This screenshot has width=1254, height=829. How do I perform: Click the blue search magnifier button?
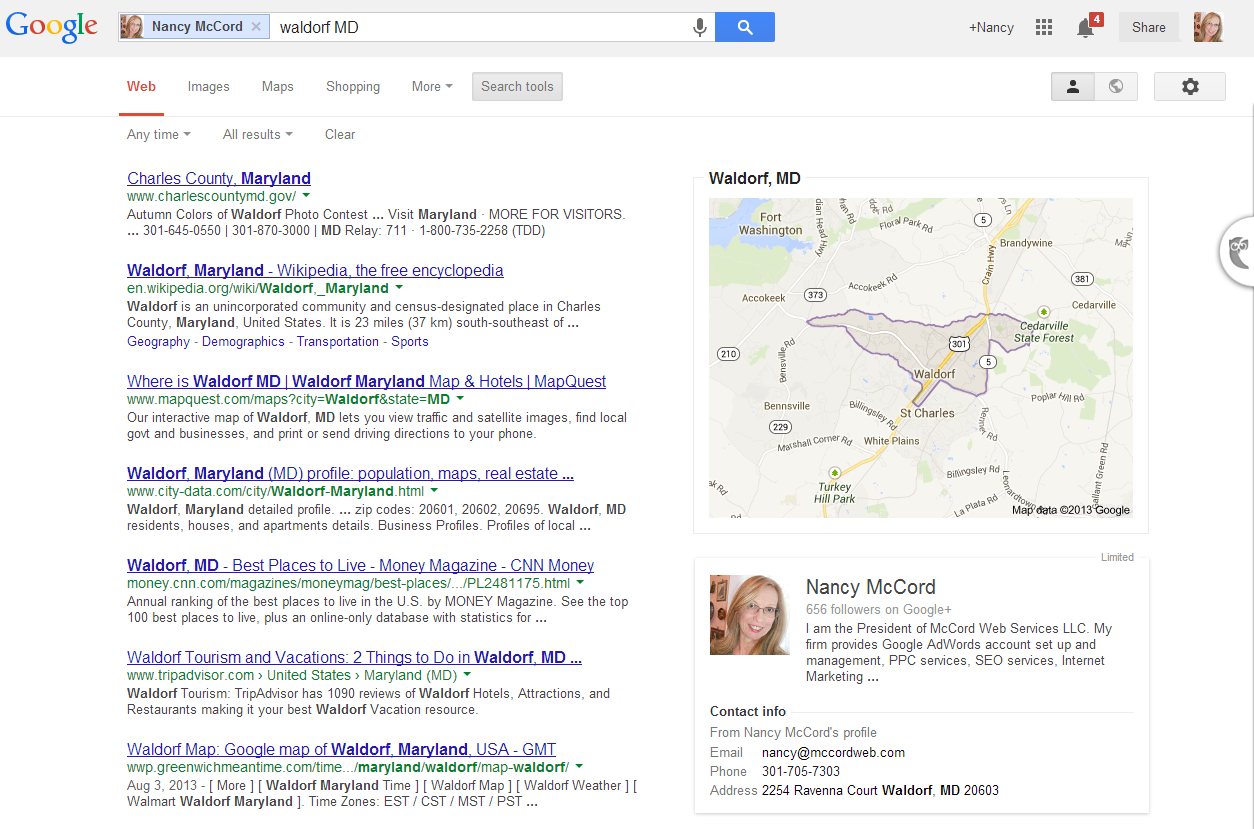(x=745, y=27)
